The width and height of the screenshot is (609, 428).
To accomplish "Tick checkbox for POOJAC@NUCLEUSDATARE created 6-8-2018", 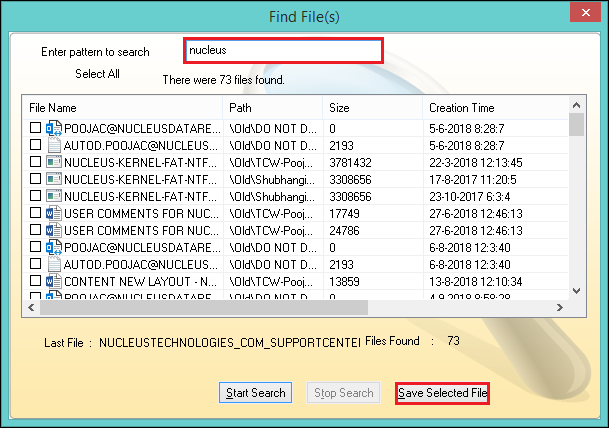I will tap(35, 247).
